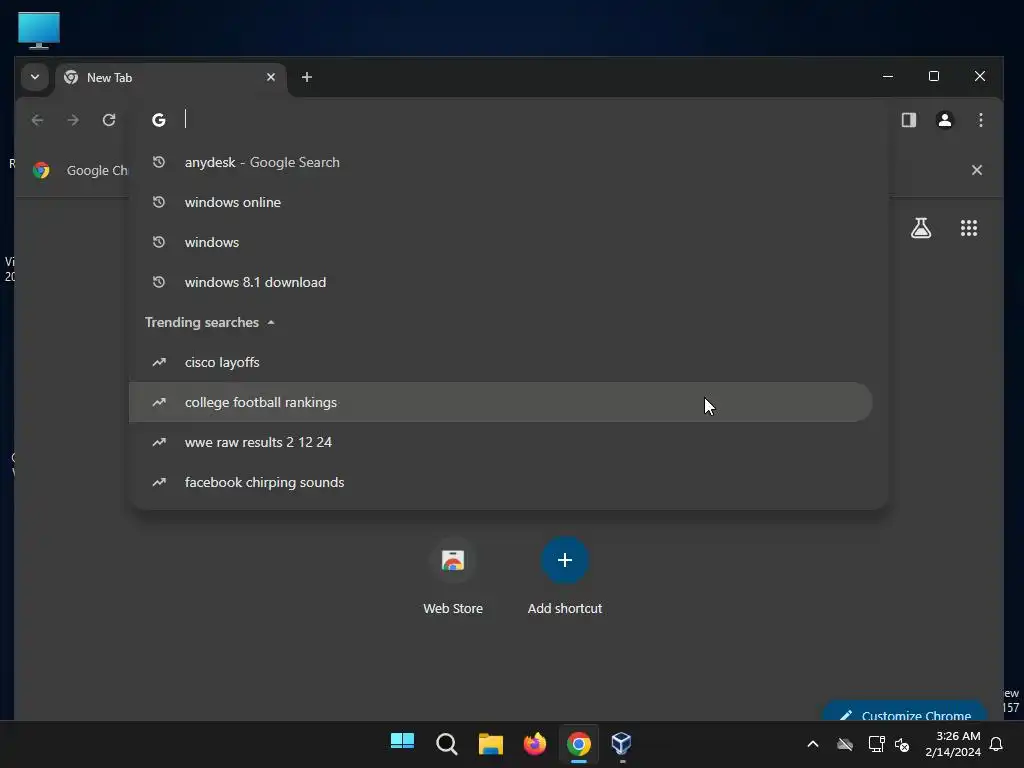Open the desktop monitor icon top left
Image resolution: width=1024 pixels, height=768 pixels.
point(39,30)
